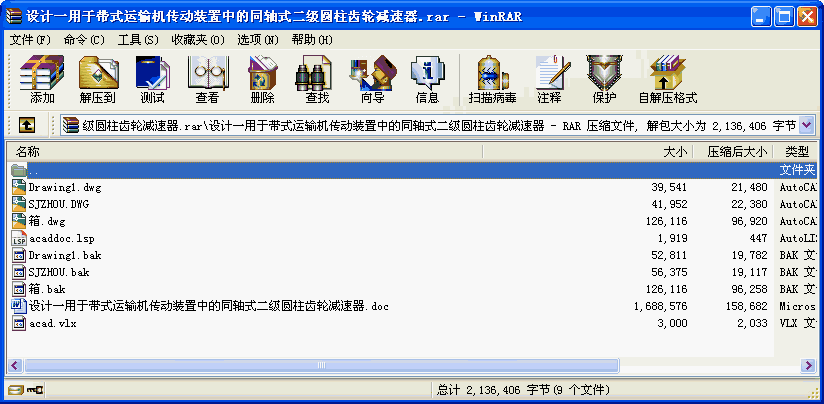Select the acaddoc.lsp file

point(61,239)
